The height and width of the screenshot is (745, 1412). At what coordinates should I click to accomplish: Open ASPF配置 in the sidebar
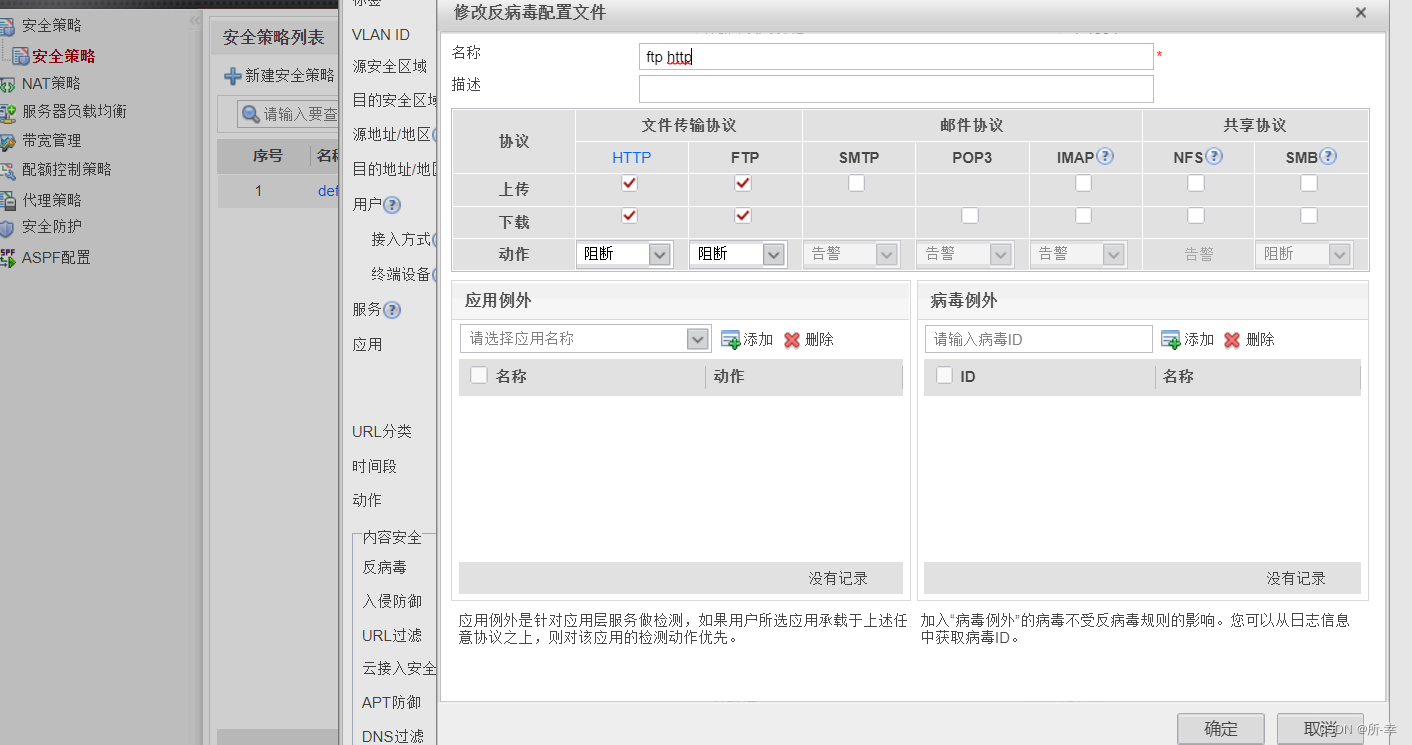56,258
